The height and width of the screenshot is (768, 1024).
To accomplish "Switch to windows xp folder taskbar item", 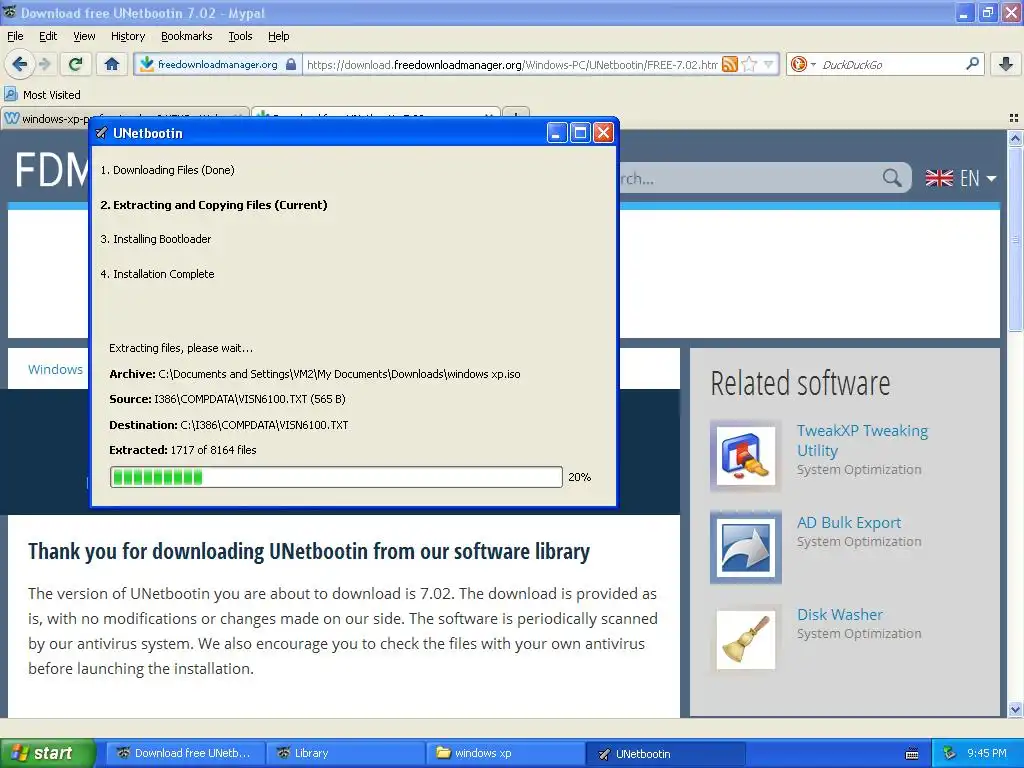I will click(506, 753).
